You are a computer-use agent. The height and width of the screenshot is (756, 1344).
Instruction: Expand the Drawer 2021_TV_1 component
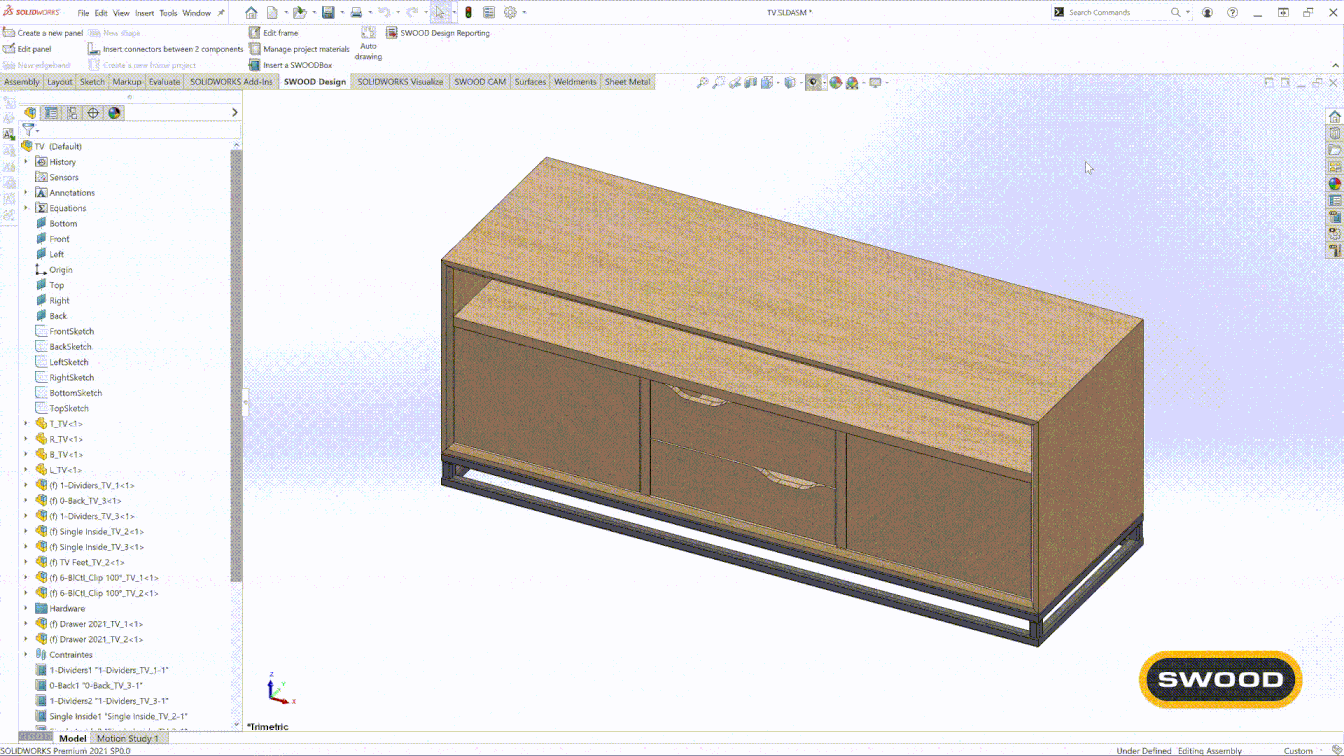point(26,624)
